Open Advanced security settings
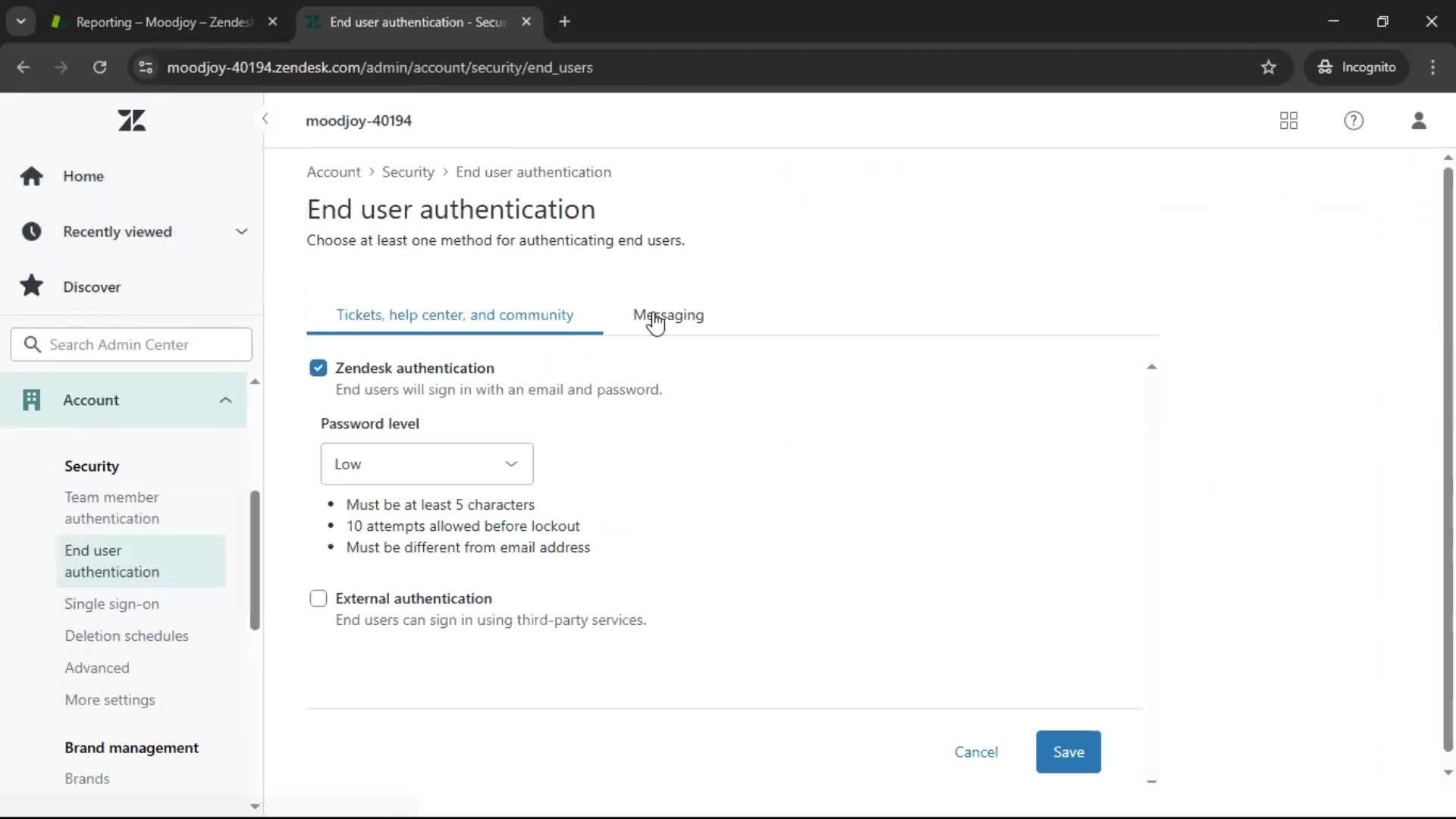Screen dimensions: 1456x819 click(x=97, y=667)
